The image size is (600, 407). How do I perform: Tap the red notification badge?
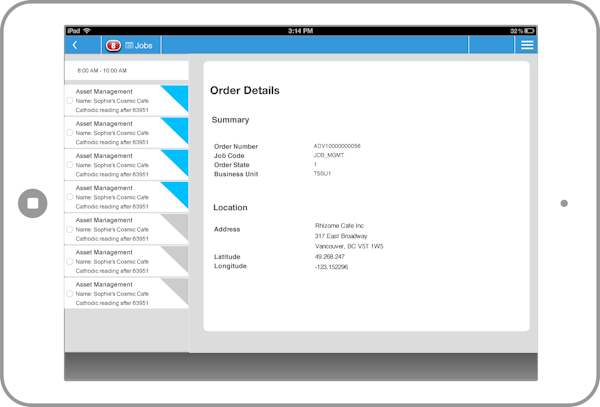pyautogui.click(x=113, y=45)
